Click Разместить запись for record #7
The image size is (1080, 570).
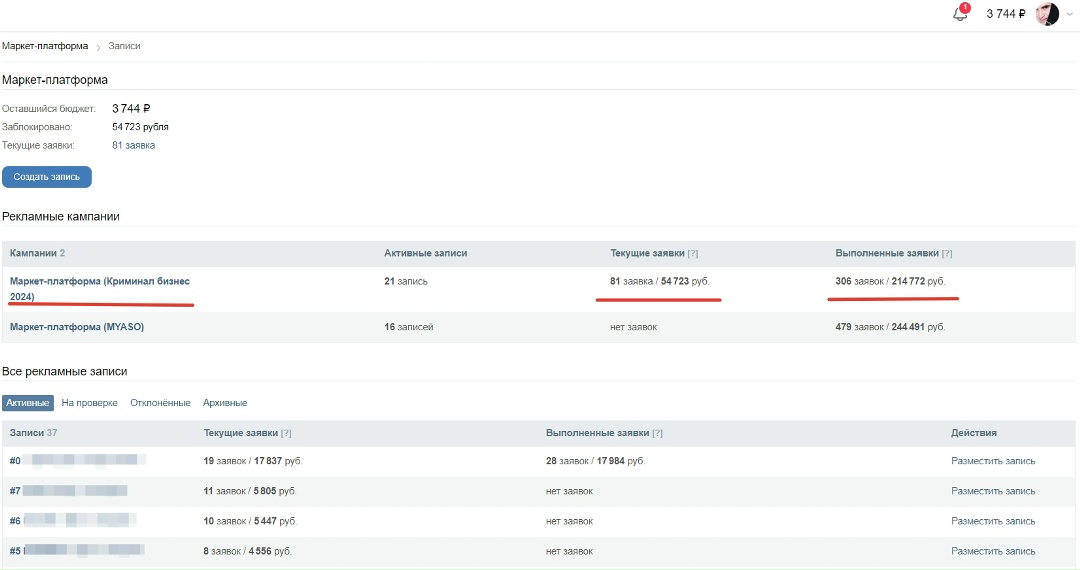coord(993,492)
